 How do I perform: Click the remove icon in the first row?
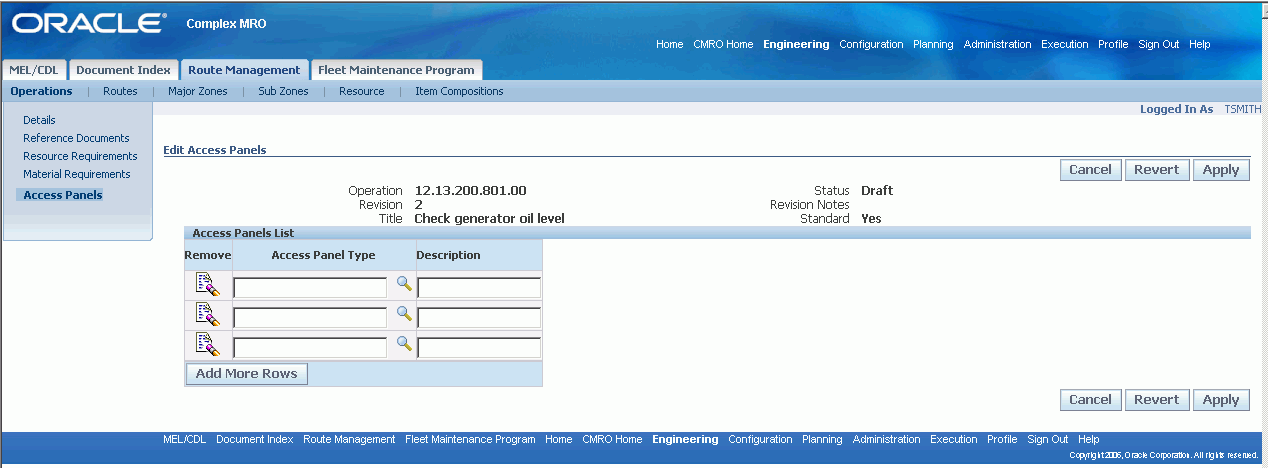207,285
